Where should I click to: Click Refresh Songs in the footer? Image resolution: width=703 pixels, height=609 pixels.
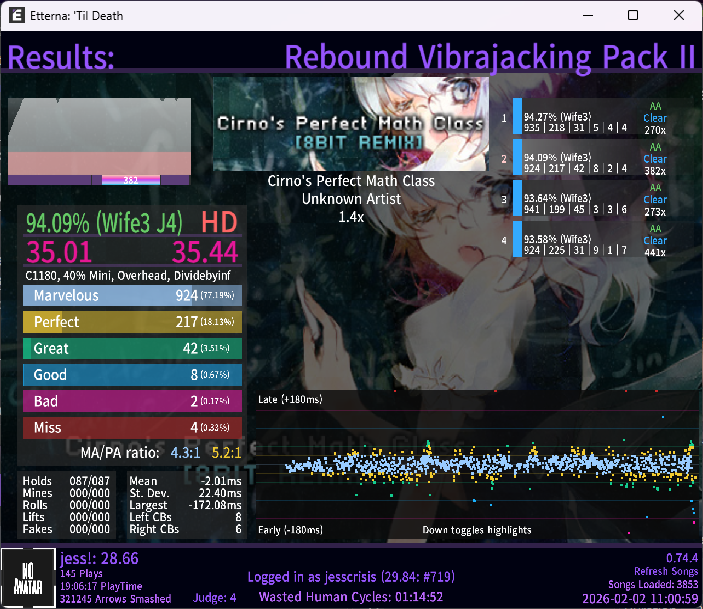665,570
